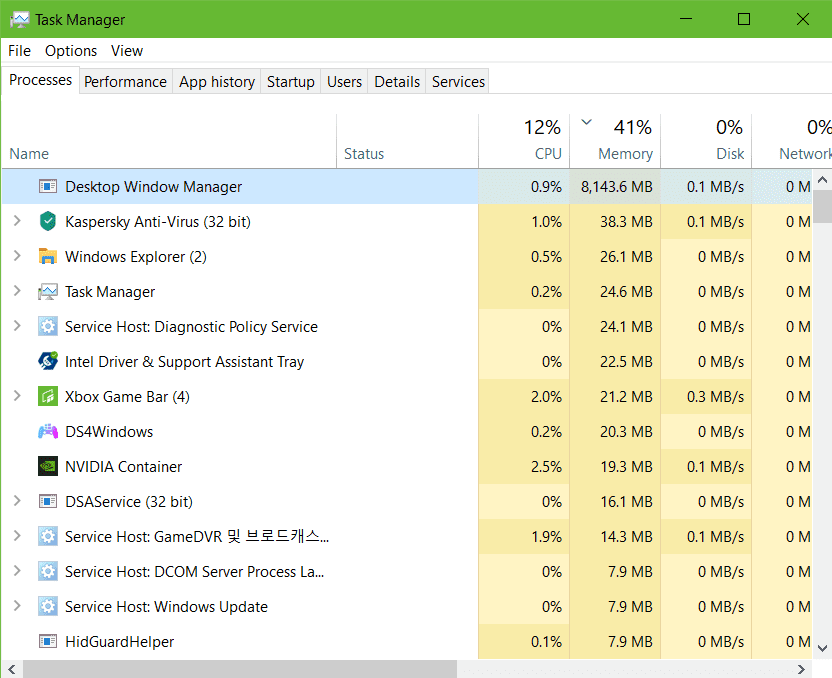Click the DS4Windows controller icon

[48, 432]
